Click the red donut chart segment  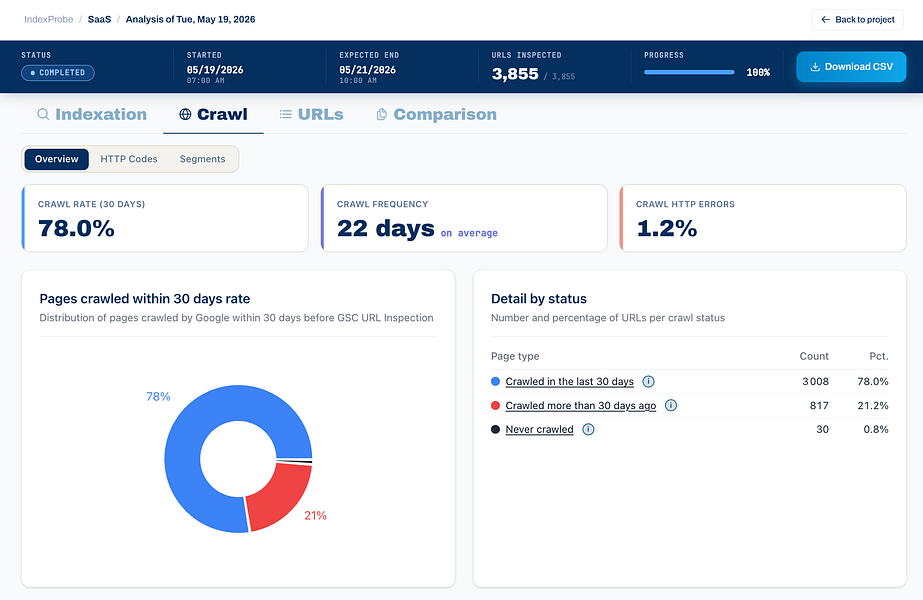coord(281,496)
